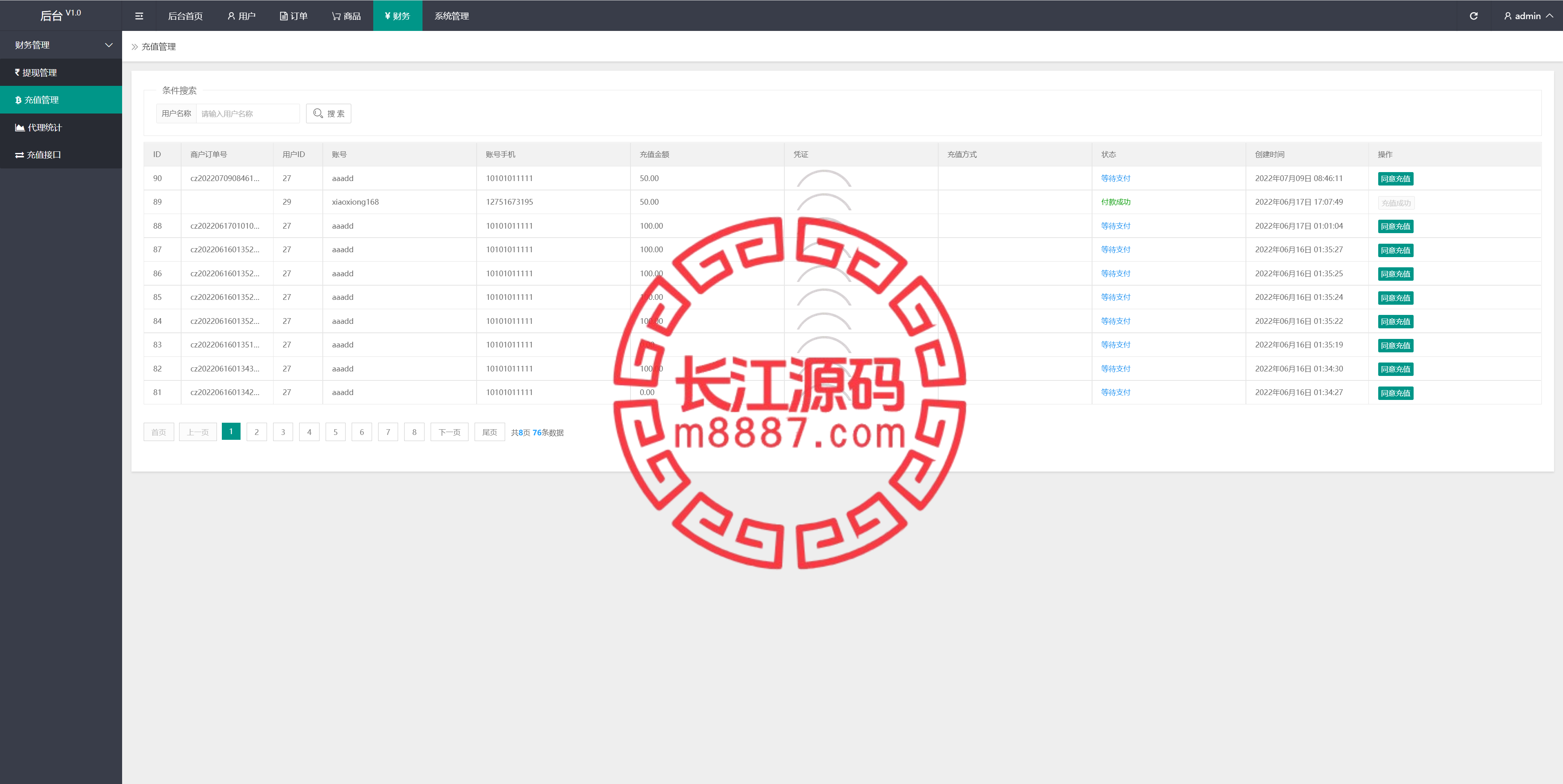Screen dimensions: 1563x784
Task: Open 提现管理 in the sidebar
Action: [x=61, y=72]
